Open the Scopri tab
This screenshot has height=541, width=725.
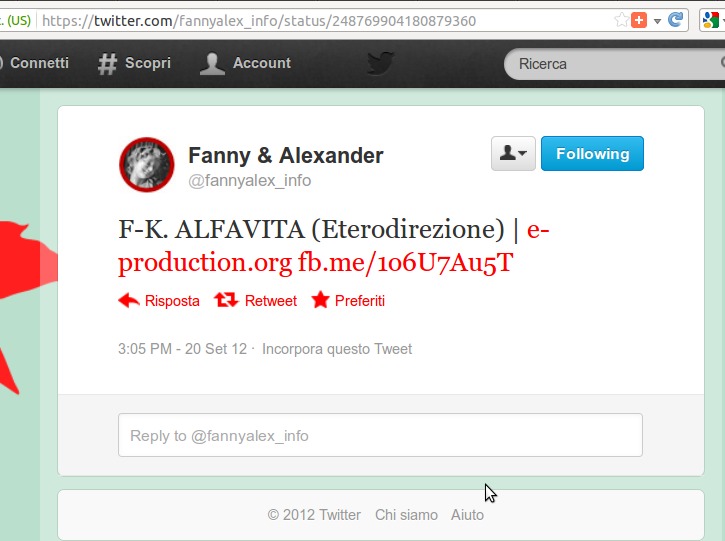click(135, 63)
